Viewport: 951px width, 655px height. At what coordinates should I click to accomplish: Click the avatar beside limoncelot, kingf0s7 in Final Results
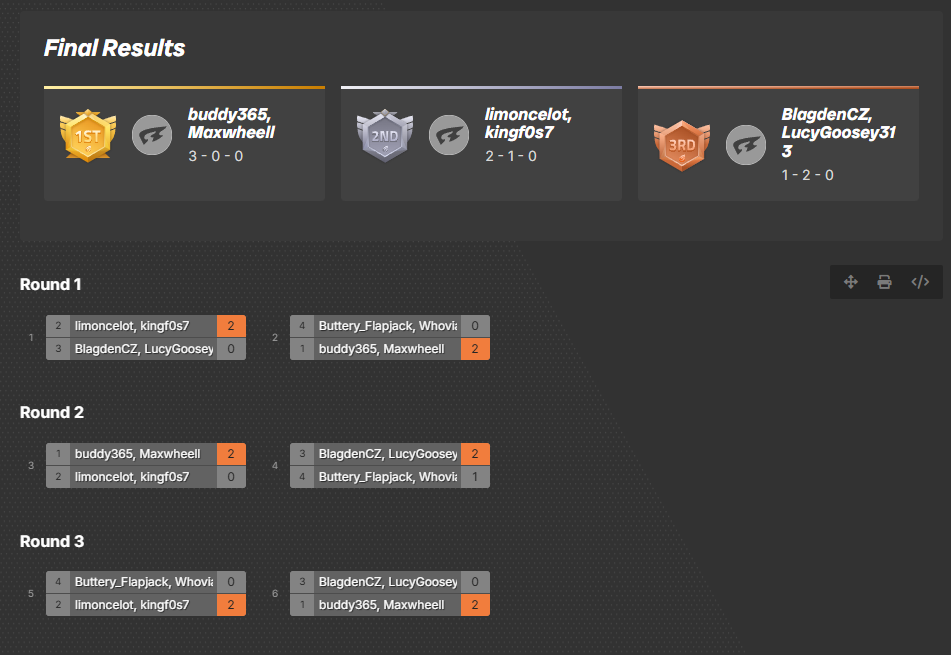click(449, 136)
